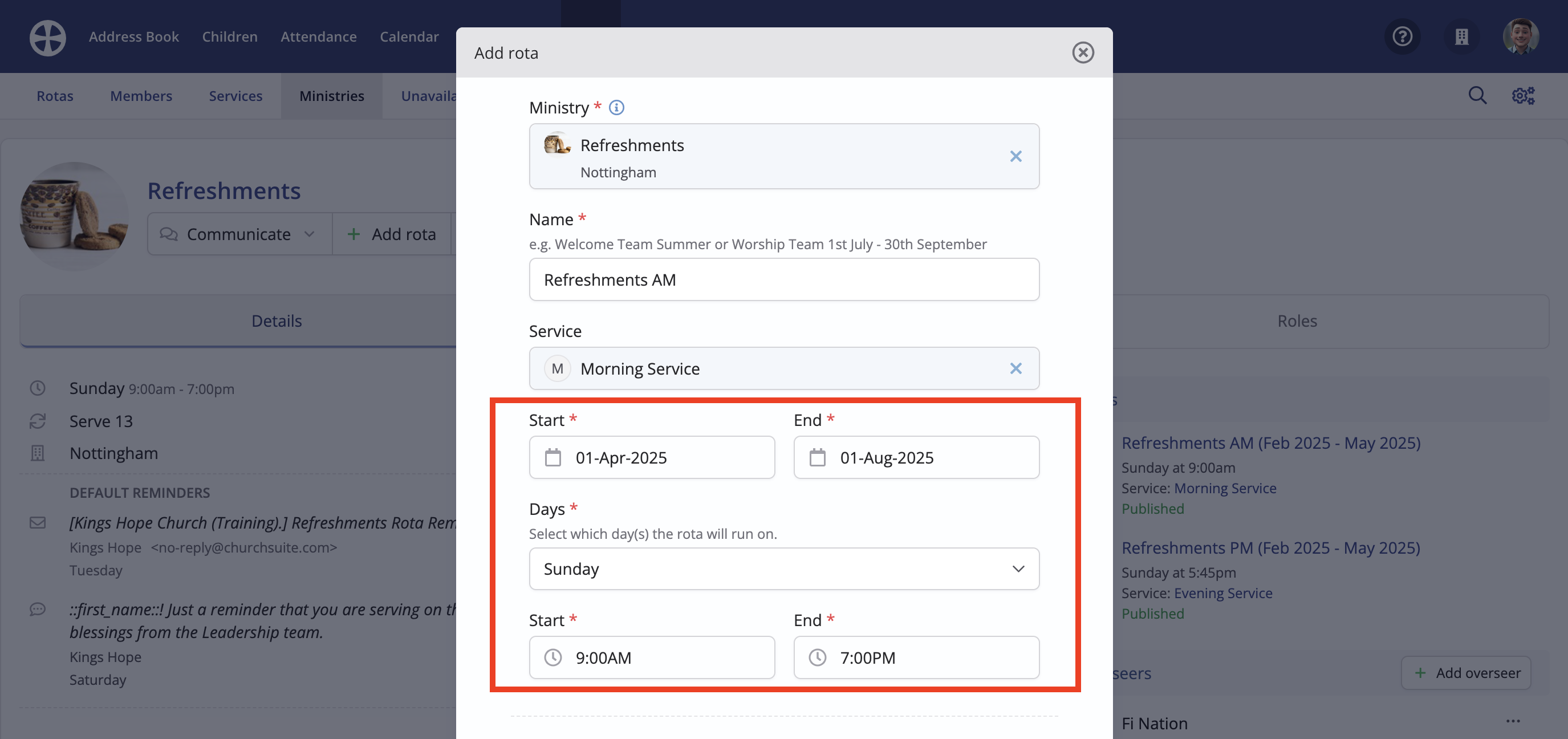This screenshot has height=739, width=1568.
Task: Change the 9:00AM start time
Action: pyautogui.click(x=652, y=657)
